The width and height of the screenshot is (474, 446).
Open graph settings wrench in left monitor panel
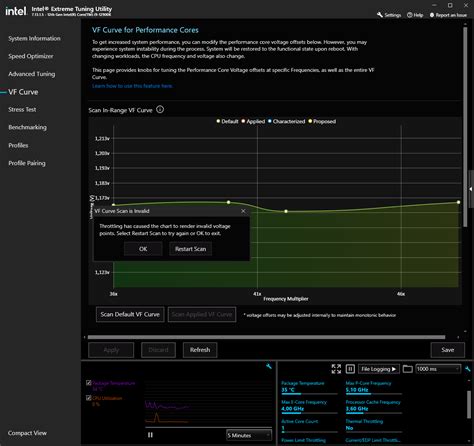point(269,366)
